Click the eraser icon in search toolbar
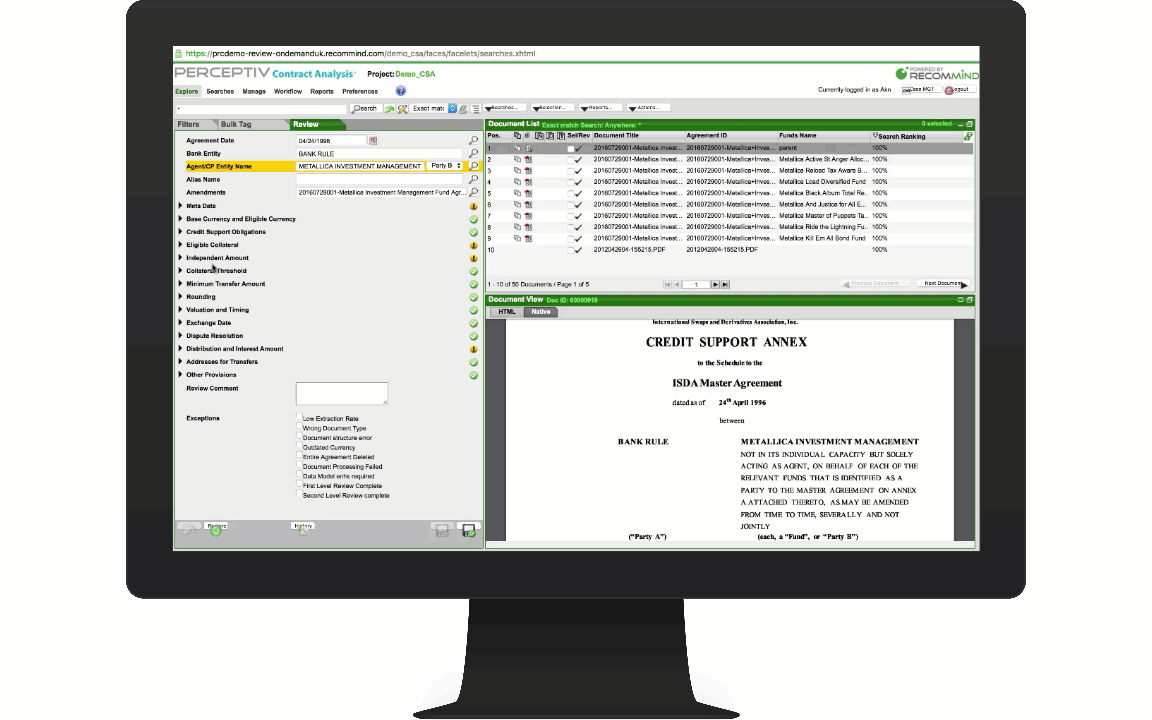This screenshot has height=720, width=1152. click(x=464, y=109)
